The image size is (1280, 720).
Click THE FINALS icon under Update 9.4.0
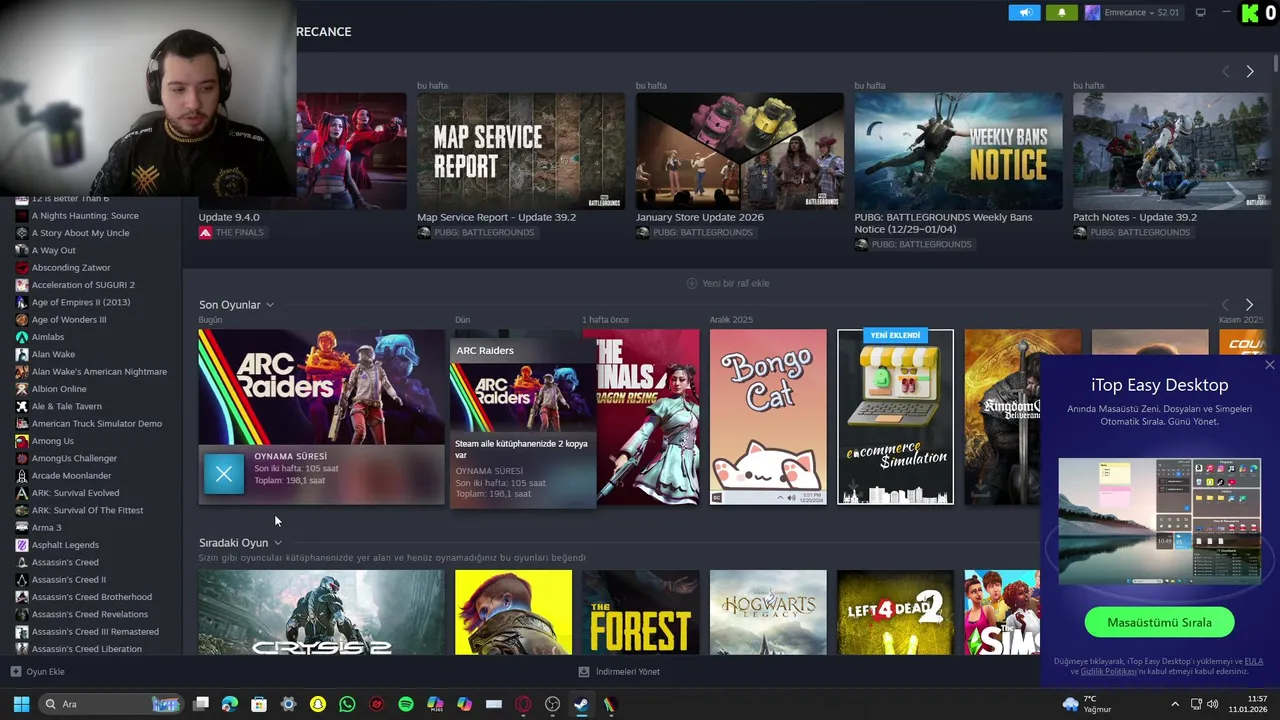click(x=205, y=233)
